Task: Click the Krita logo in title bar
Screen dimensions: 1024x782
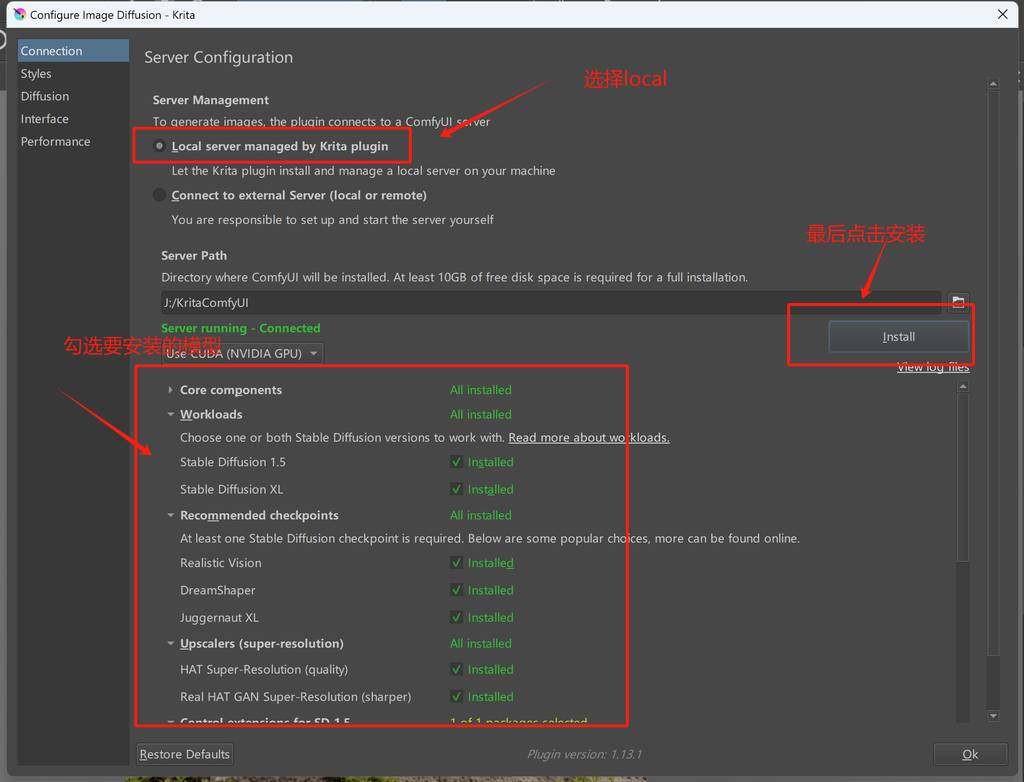Action: pyautogui.click(x=18, y=15)
